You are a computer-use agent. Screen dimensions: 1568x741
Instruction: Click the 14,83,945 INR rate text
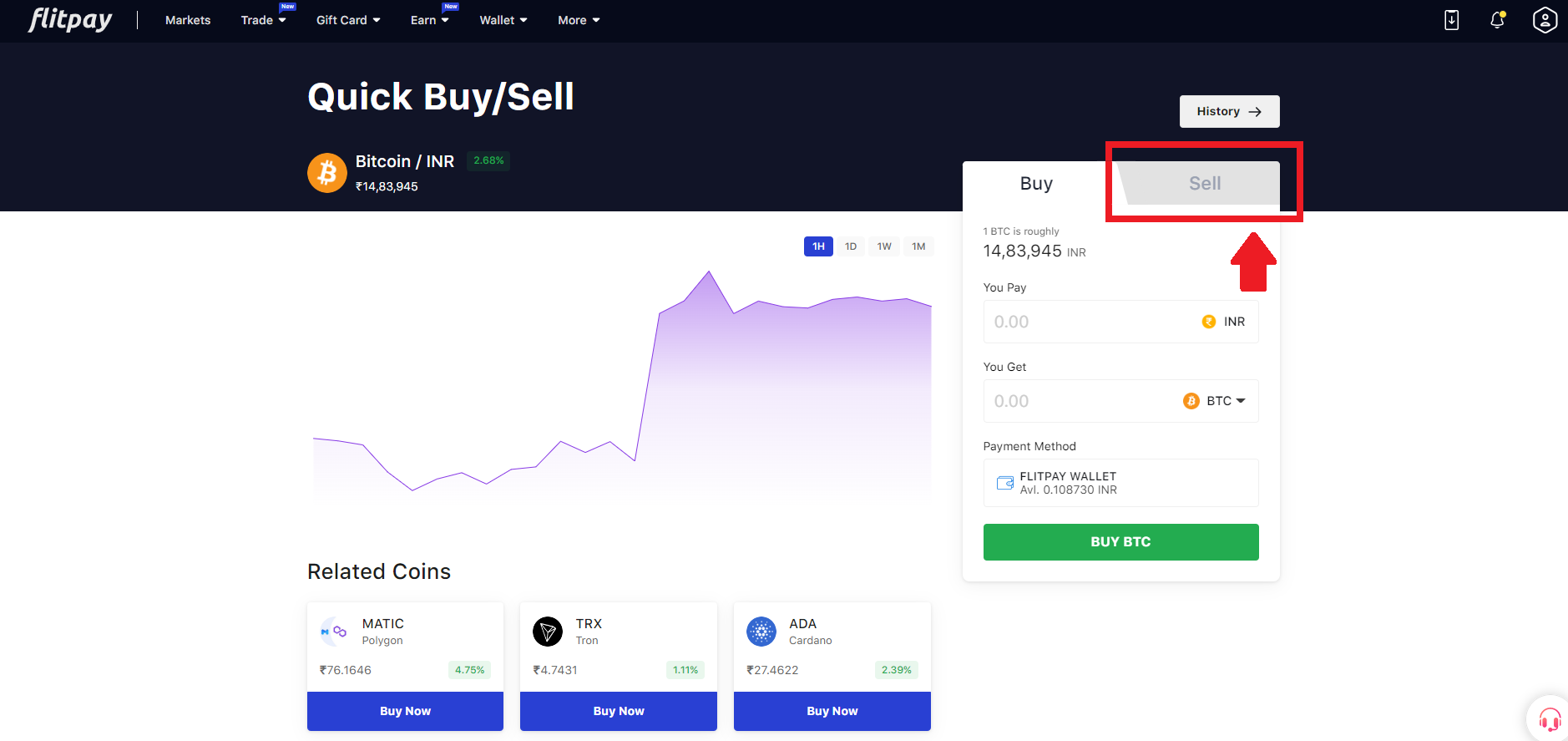(1034, 251)
